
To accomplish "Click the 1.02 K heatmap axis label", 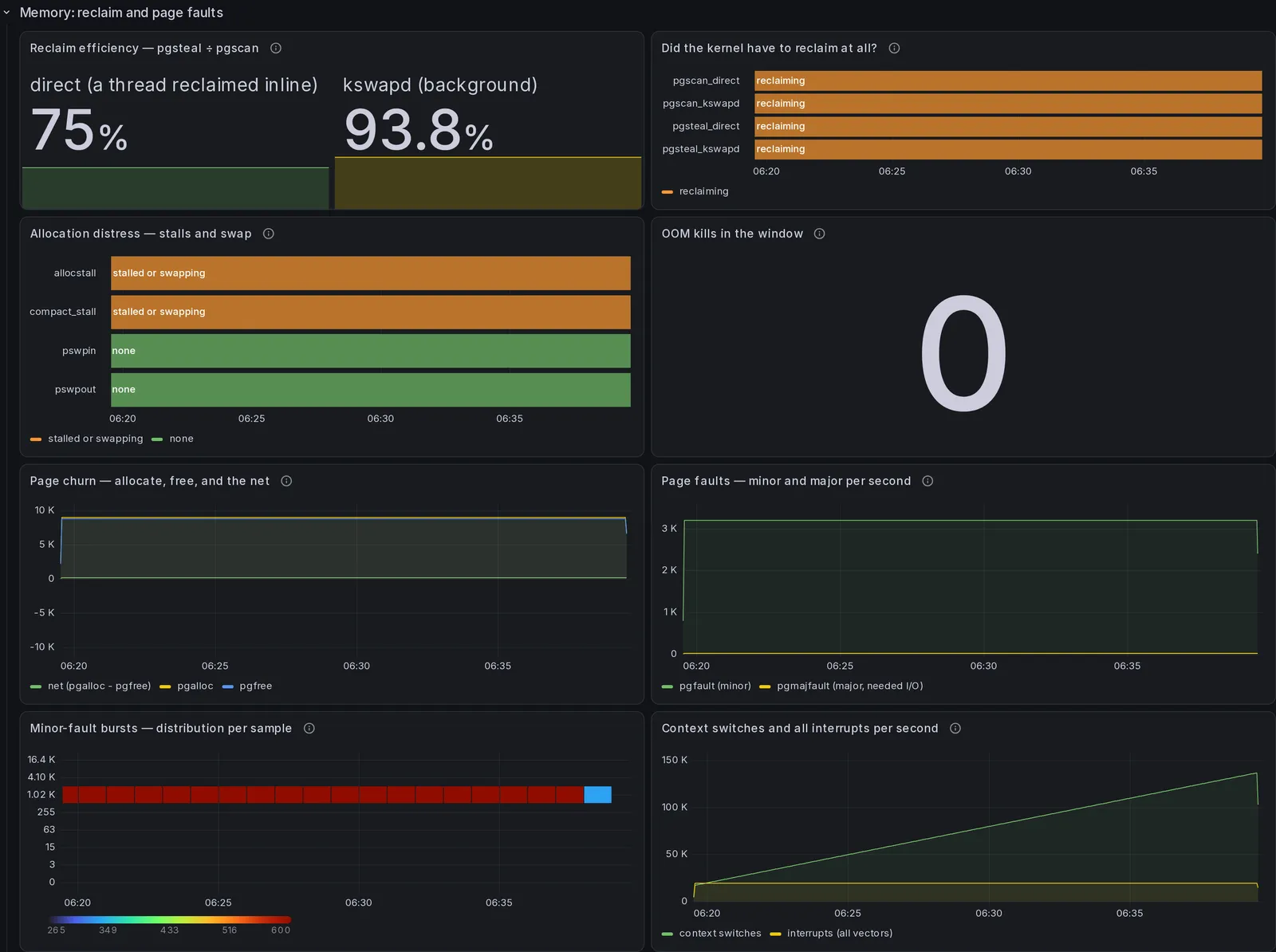I will 41,794.
